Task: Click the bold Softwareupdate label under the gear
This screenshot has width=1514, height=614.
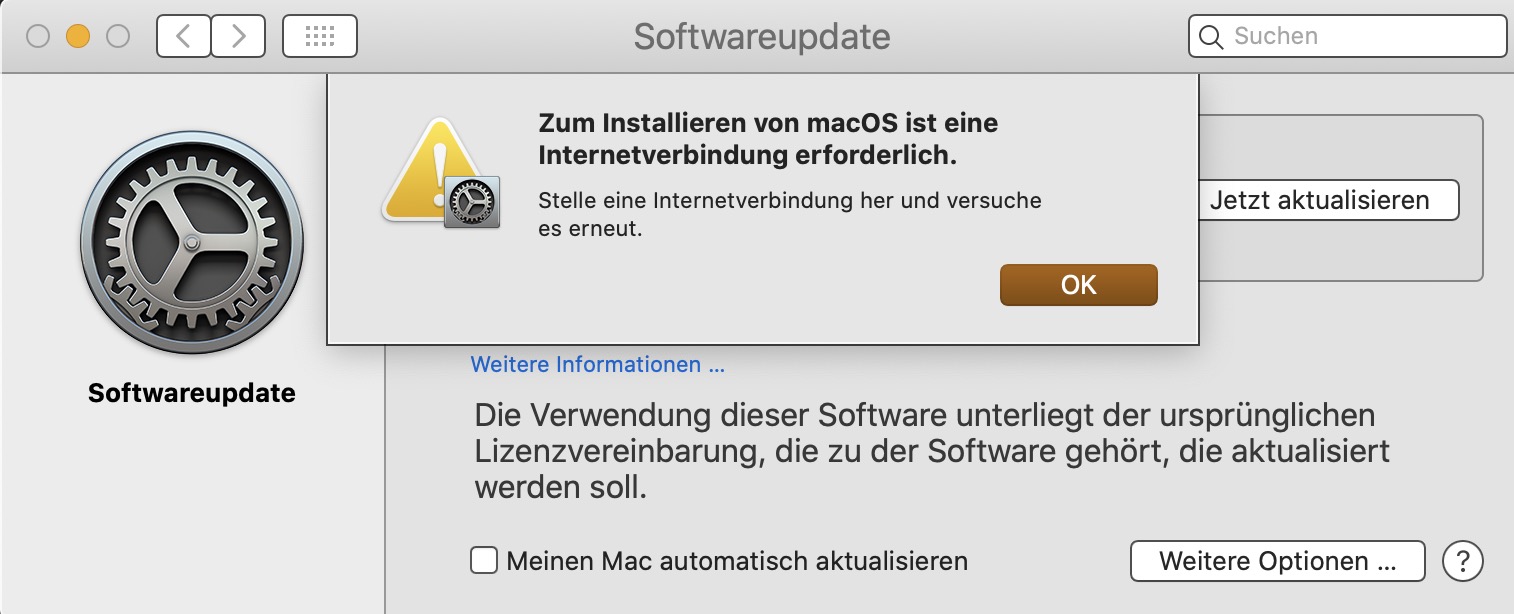Action: pos(192,393)
